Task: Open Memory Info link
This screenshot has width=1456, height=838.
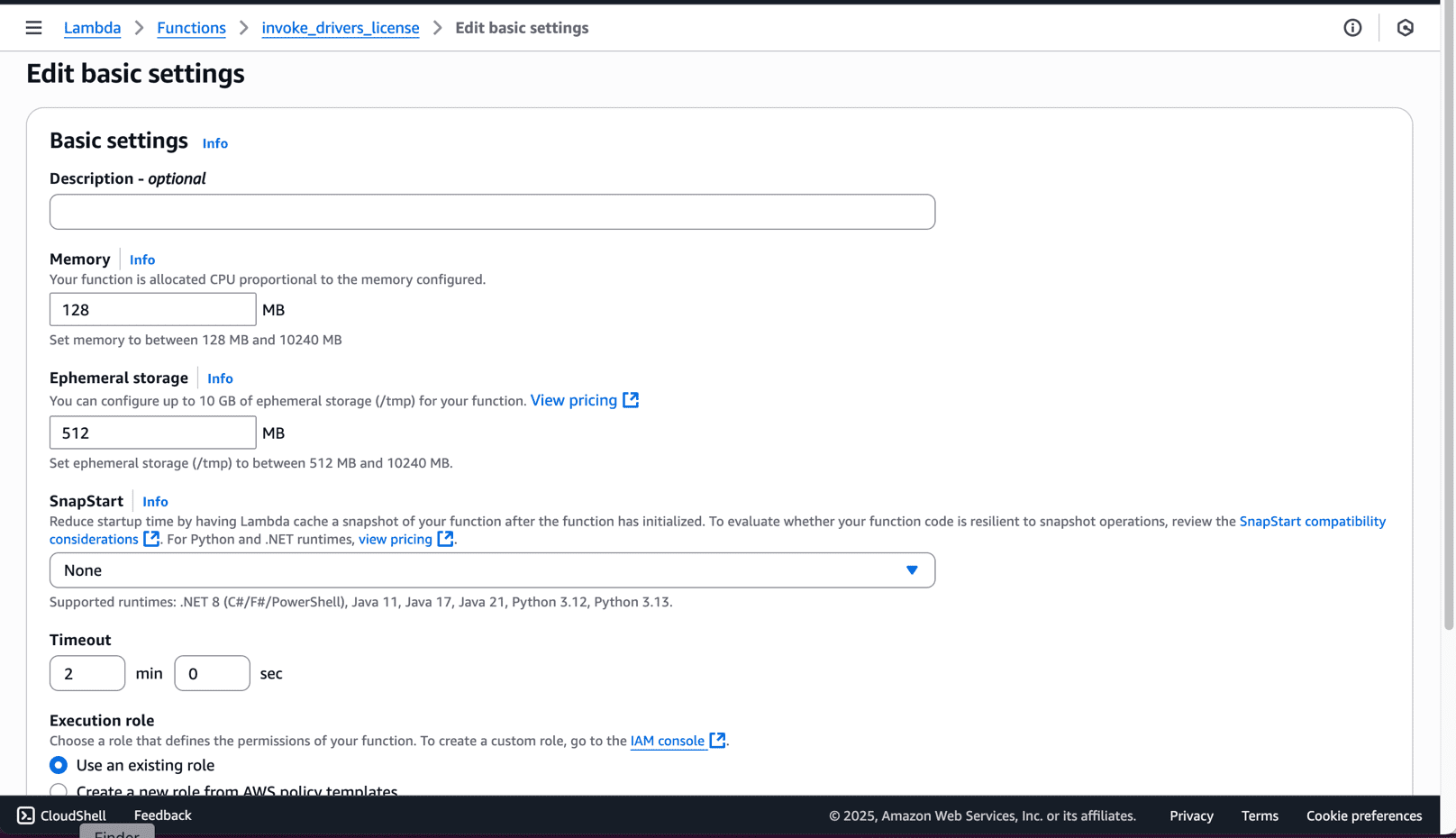Action: coord(142,260)
